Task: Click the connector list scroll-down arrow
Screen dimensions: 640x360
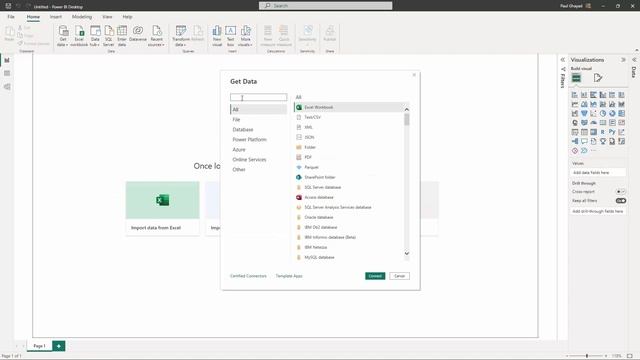Action: (x=407, y=253)
